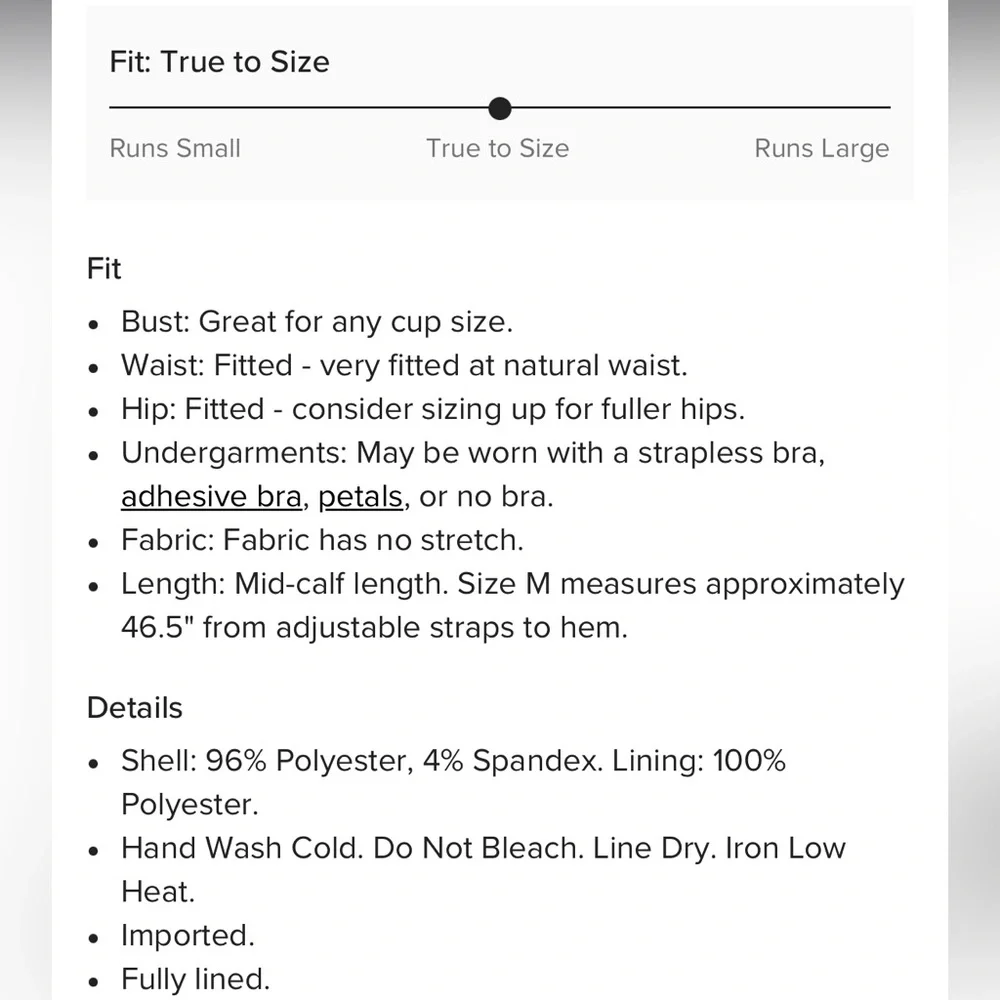Click the Imported bullet item

click(188, 936)
